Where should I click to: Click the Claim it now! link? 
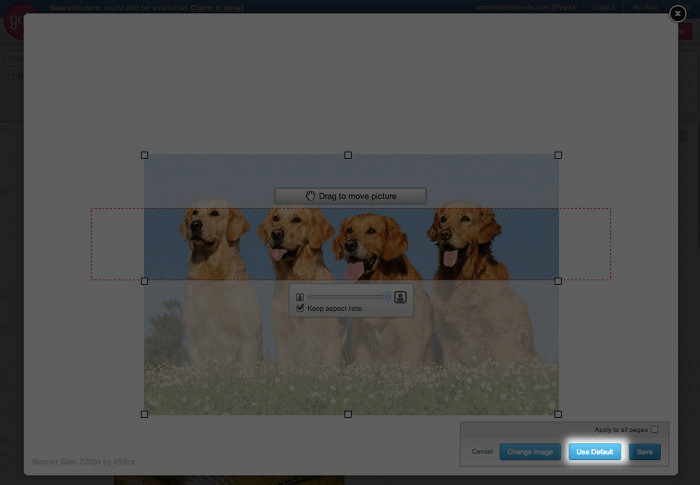(x=217, y=8)
